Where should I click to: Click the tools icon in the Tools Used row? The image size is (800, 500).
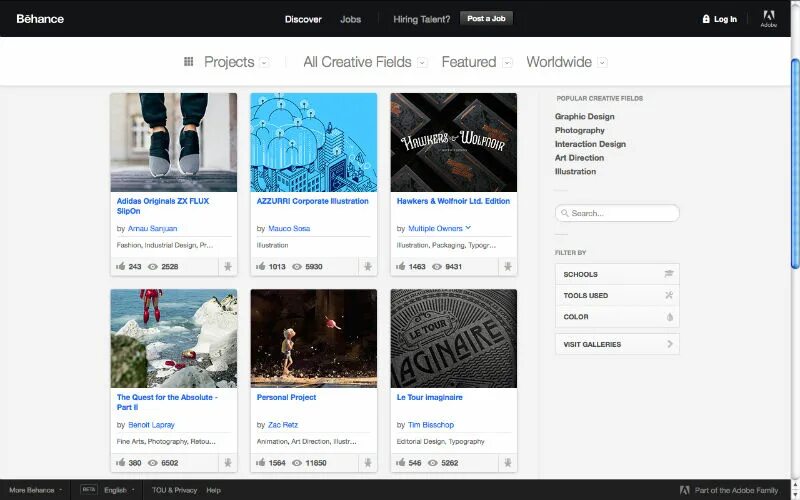(669, 295)
